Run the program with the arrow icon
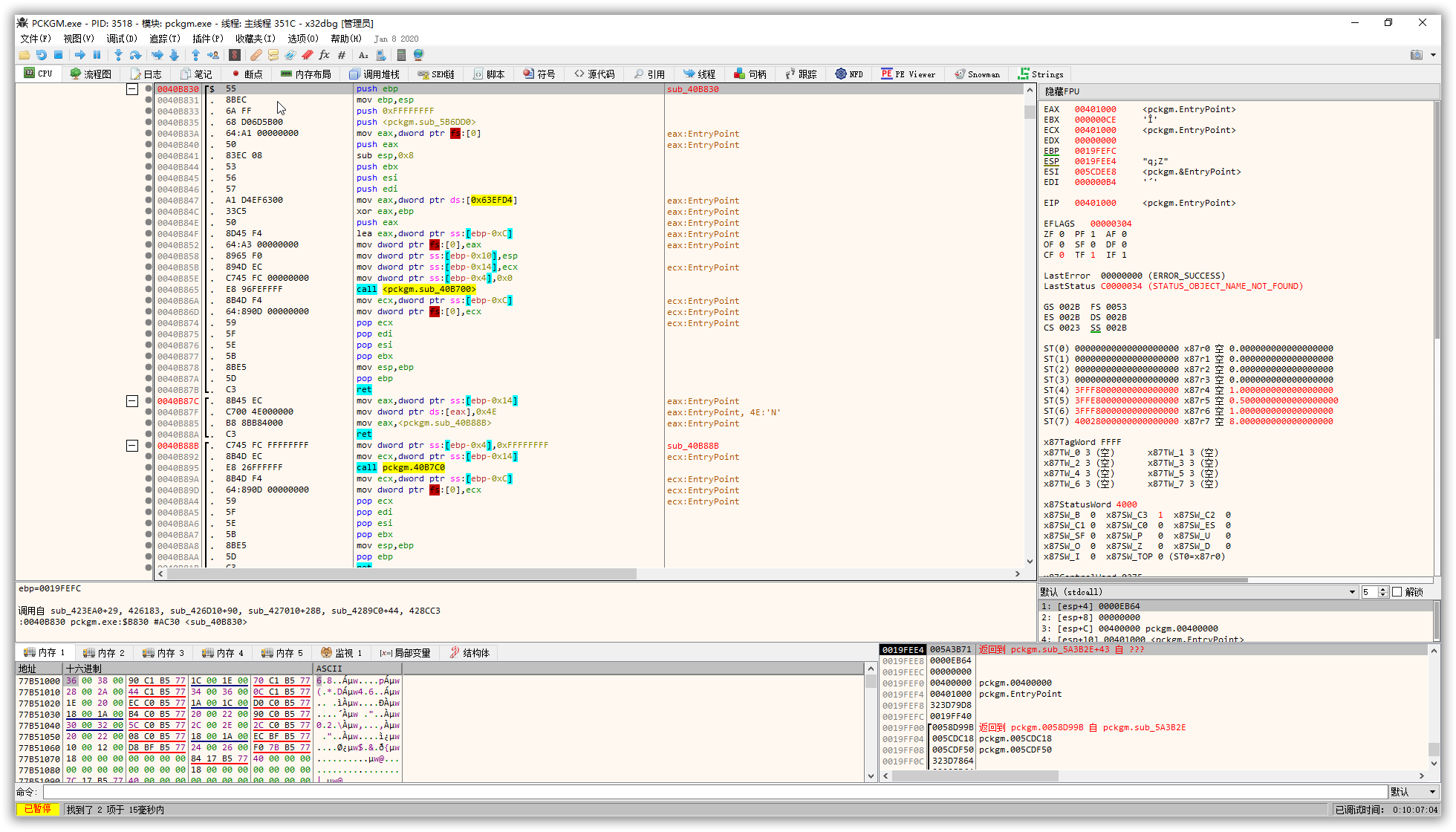 (80, 55)
